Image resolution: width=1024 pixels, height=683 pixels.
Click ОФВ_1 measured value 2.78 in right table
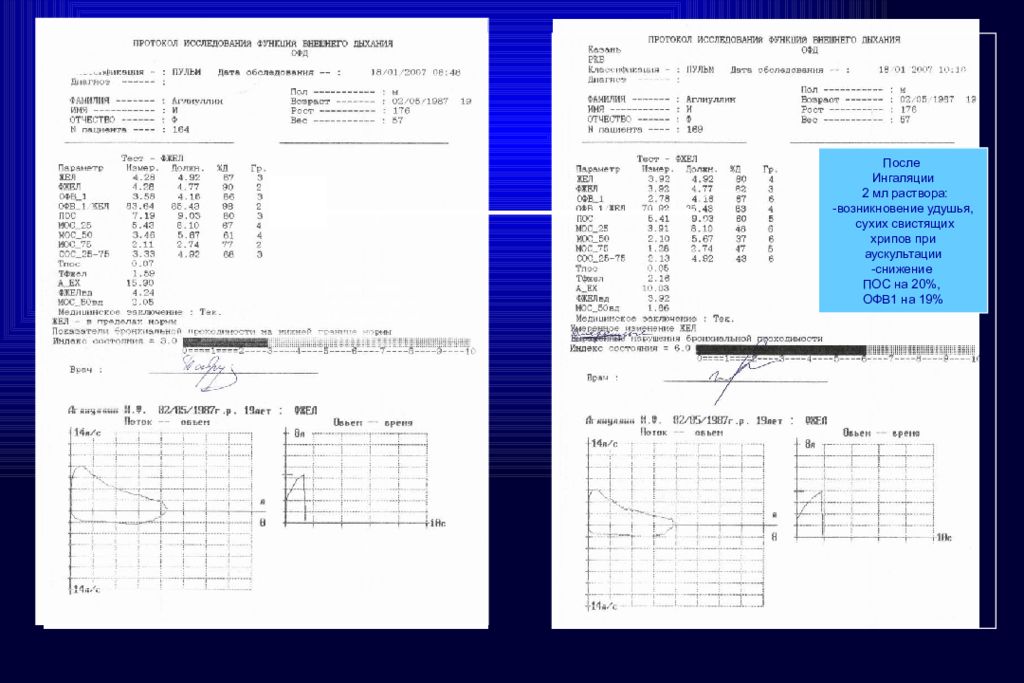click(x=658, y=199)
